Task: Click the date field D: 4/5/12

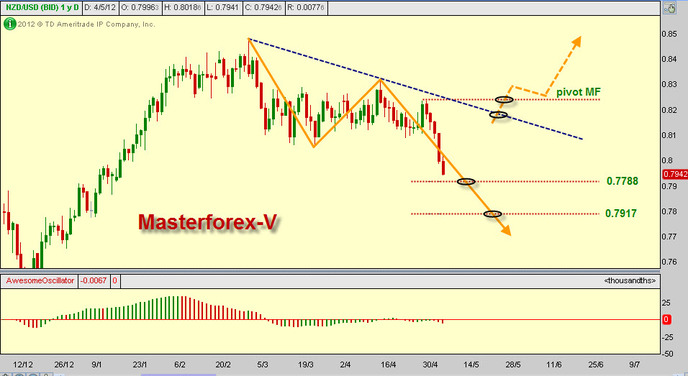Action: pos(100,7)
